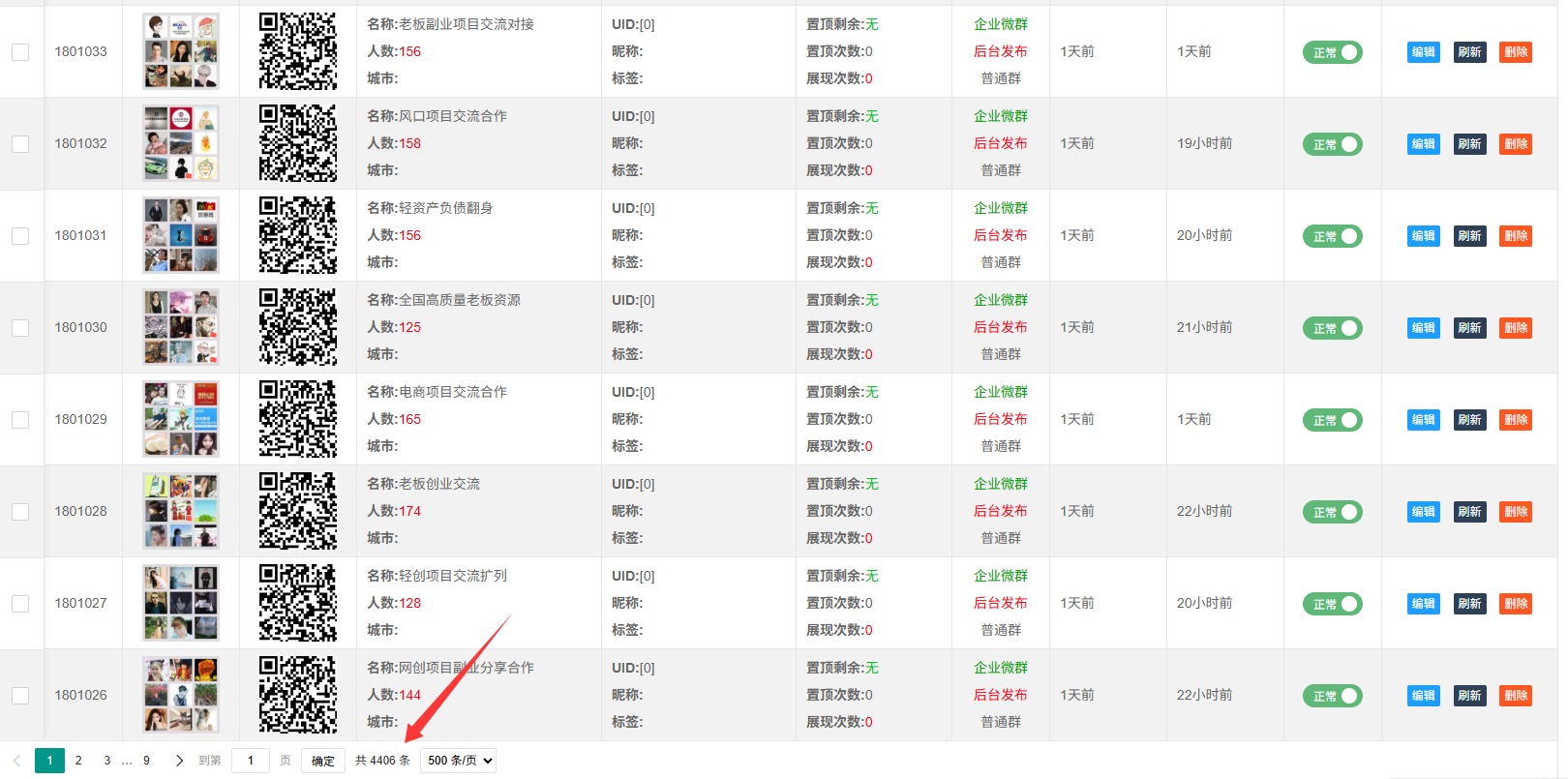Click the QR code for row 1801026

pyautogui.click(x=298, y=695)
